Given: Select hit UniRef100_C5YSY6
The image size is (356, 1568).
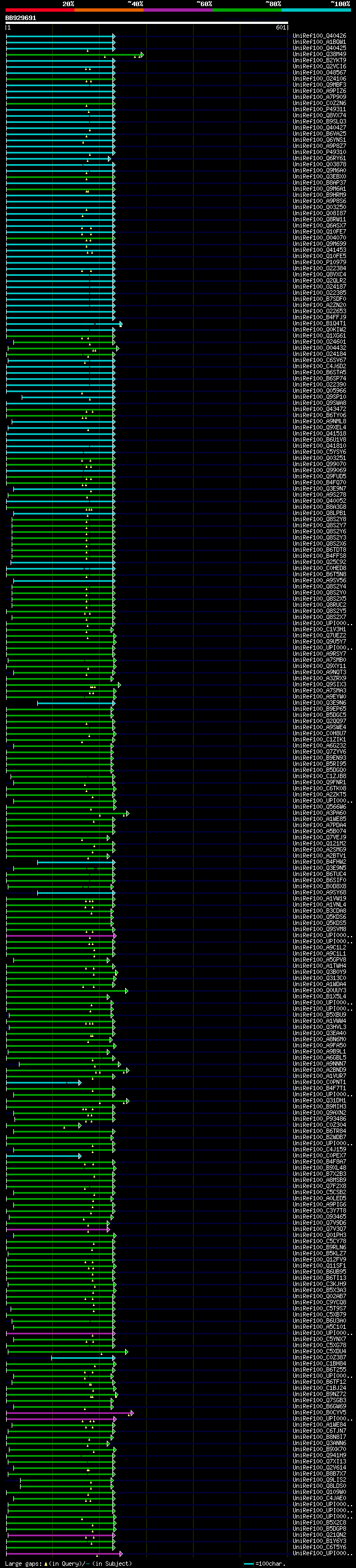Looking at the screenshot, I should tap(319, 452).
